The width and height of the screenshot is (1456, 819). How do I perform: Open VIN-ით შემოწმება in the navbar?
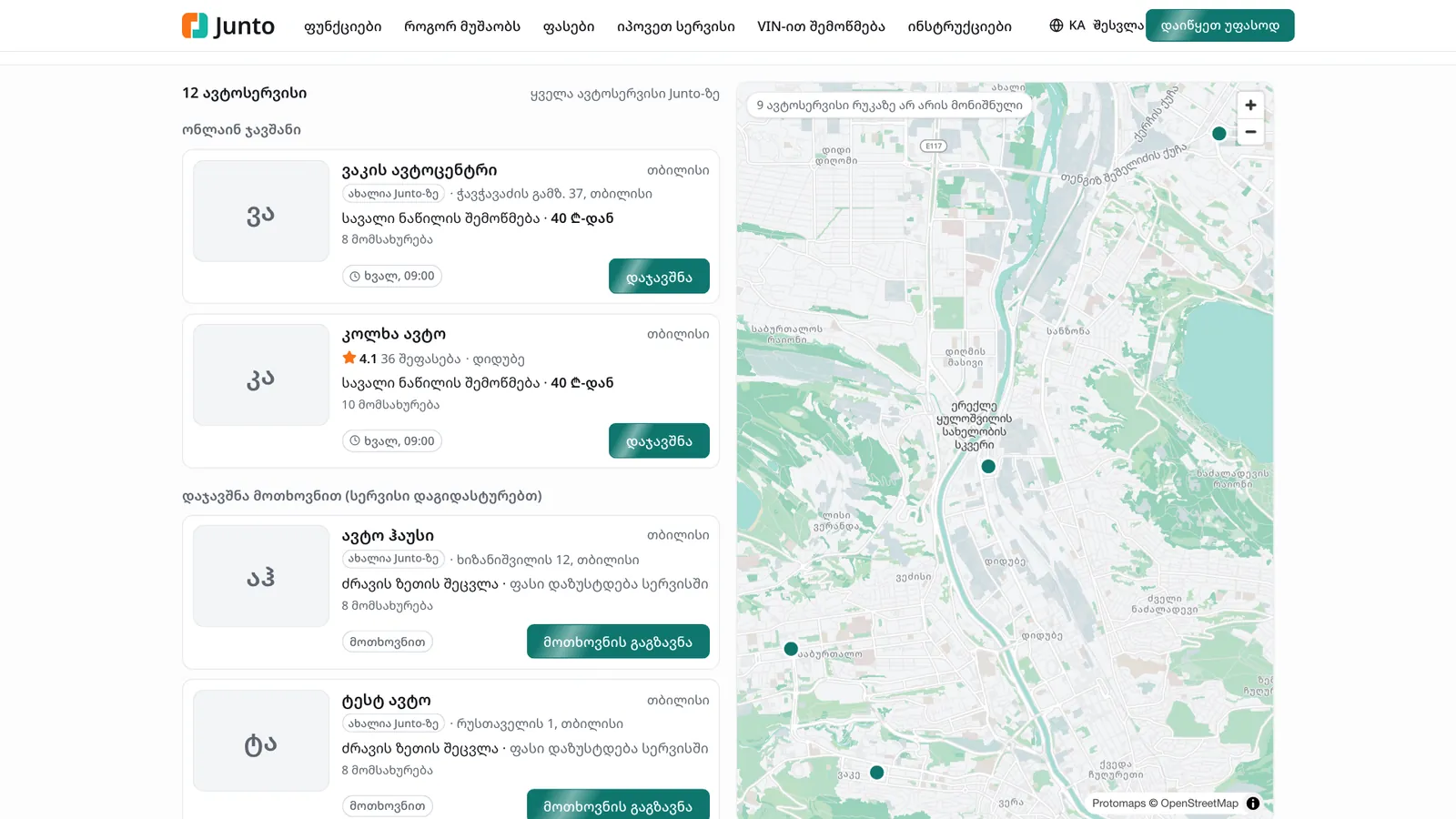tap(821, 26)
